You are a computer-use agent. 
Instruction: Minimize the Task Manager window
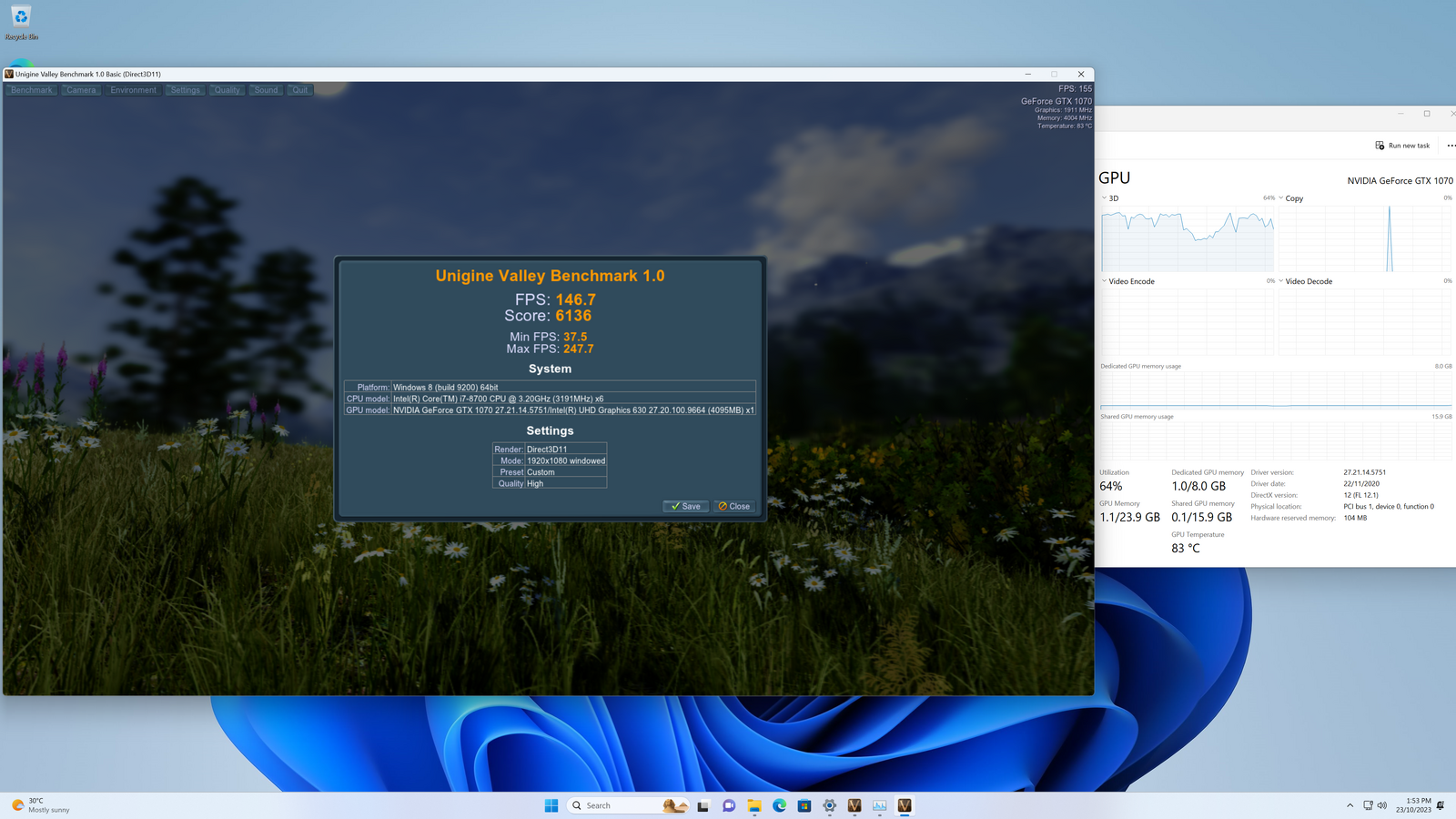[1400, 114]
